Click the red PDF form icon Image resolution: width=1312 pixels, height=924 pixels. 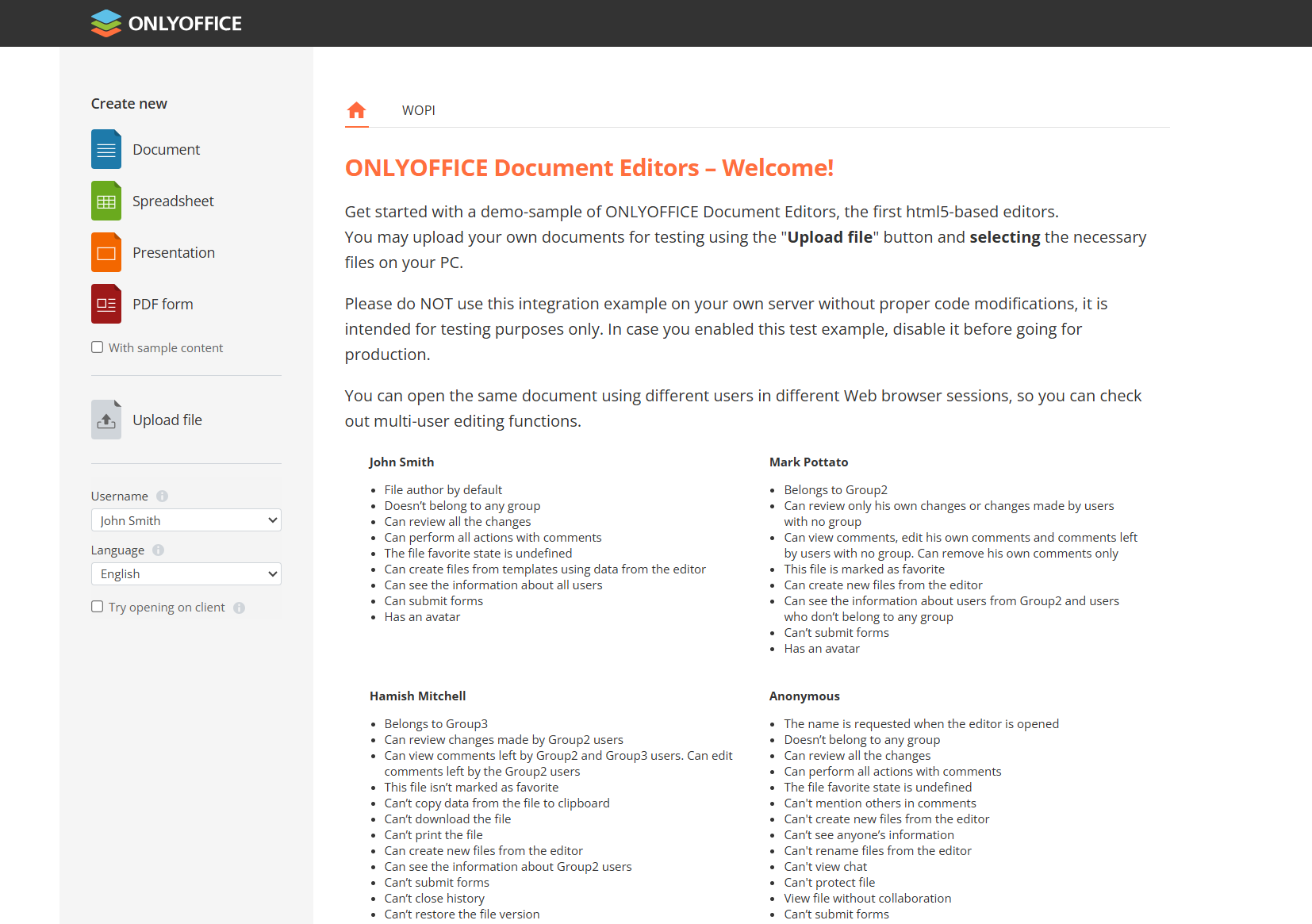pyautogui.click(x=106, y=304)
